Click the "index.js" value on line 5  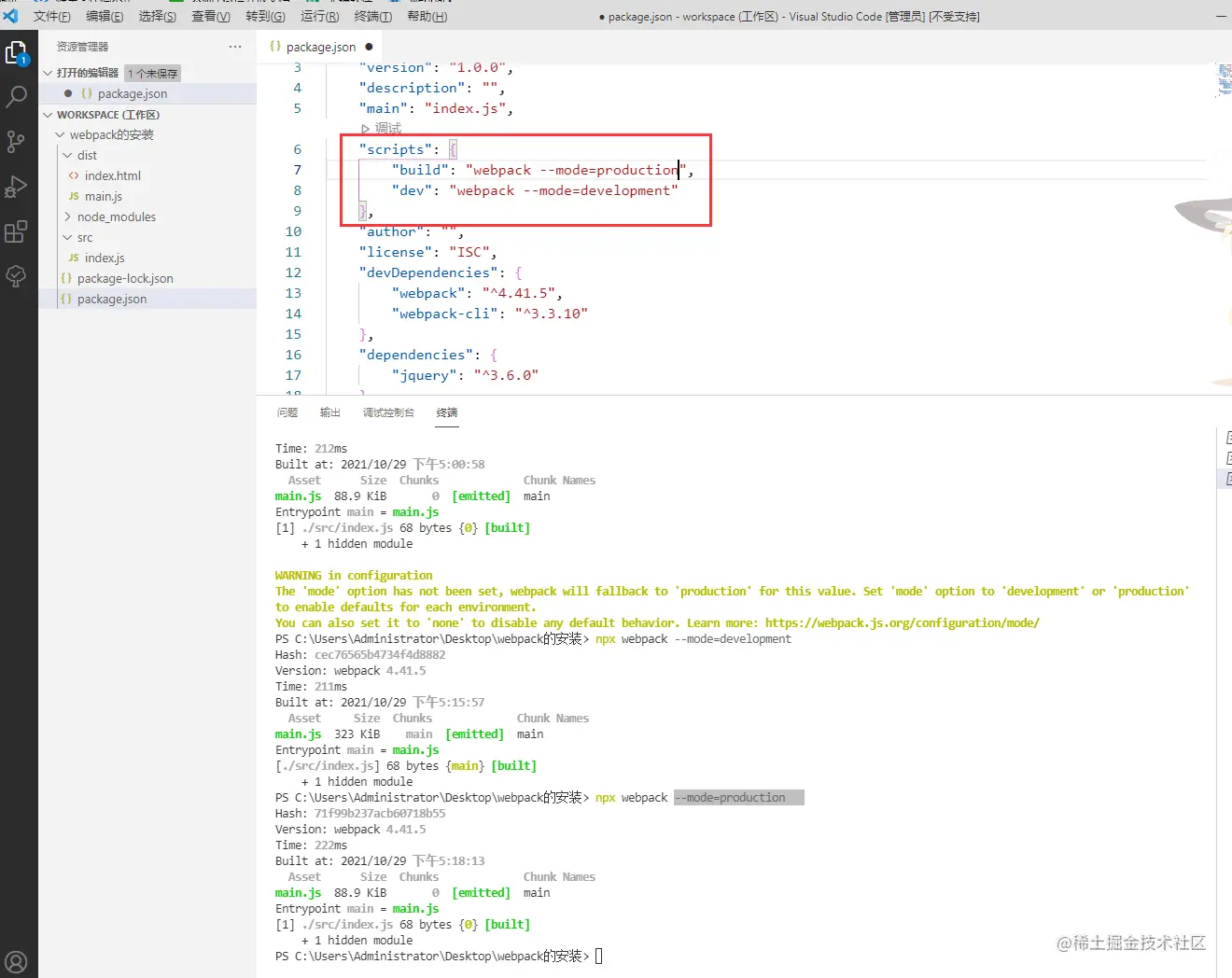pos(466,108)
